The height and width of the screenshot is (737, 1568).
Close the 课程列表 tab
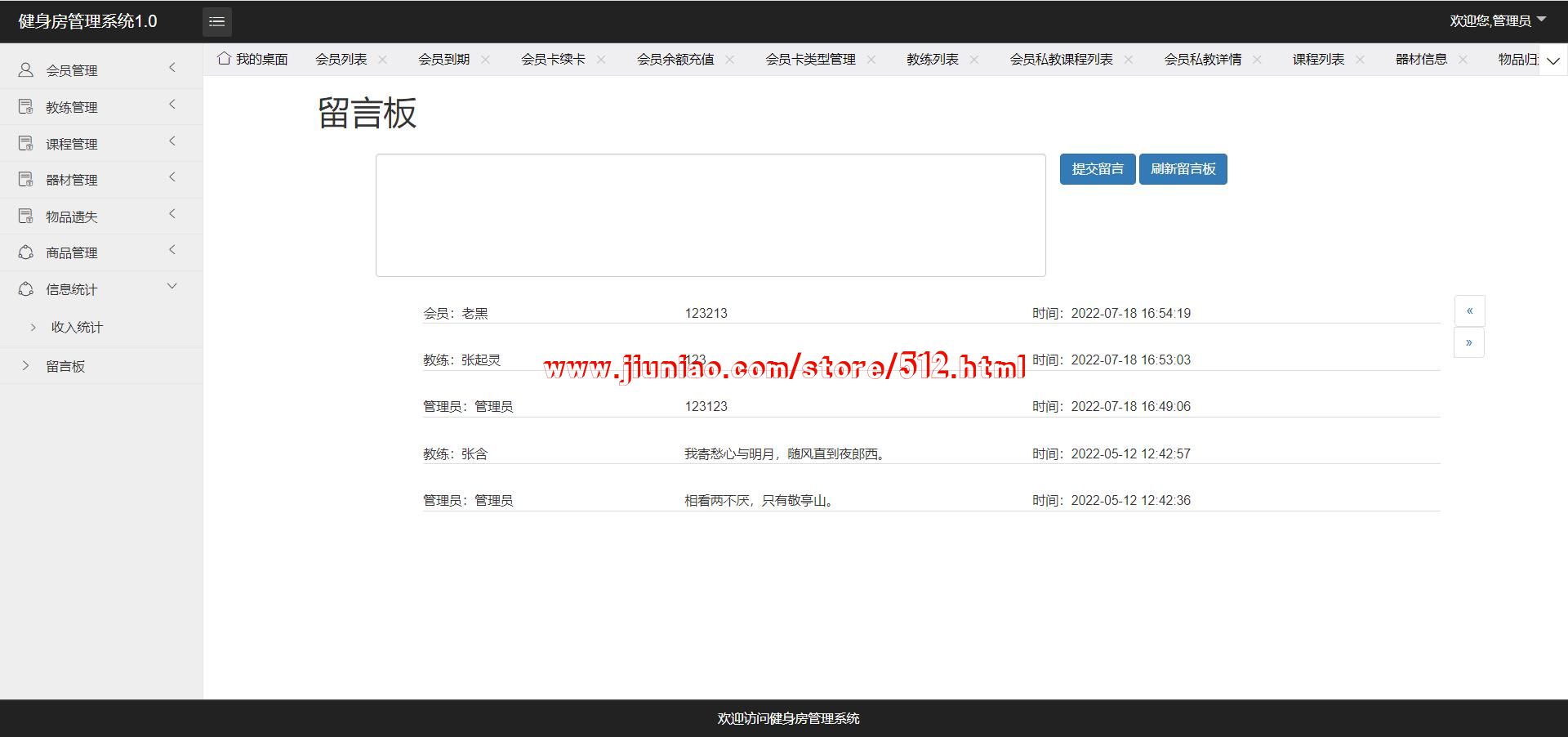click(1360, 60)
